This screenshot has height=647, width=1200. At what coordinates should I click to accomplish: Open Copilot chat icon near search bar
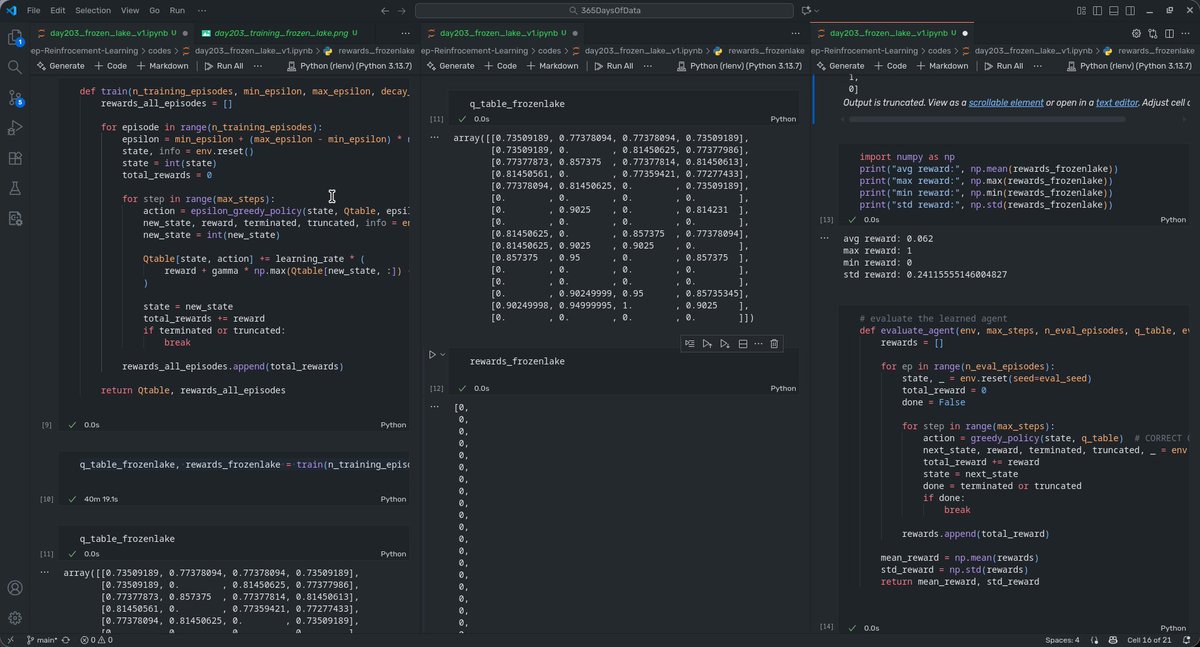[807, 10]
